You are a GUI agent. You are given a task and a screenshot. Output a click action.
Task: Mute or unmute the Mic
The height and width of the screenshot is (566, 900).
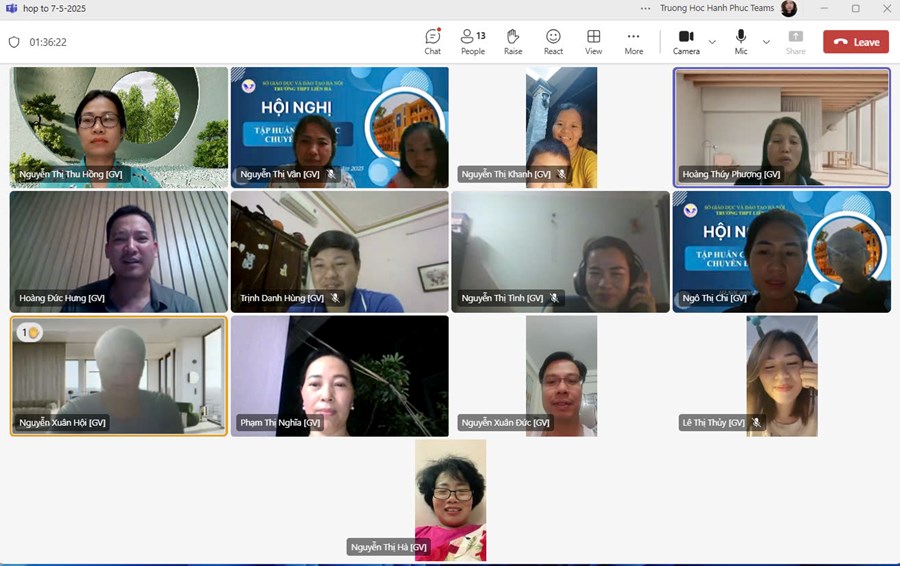[x=741, y=41]
